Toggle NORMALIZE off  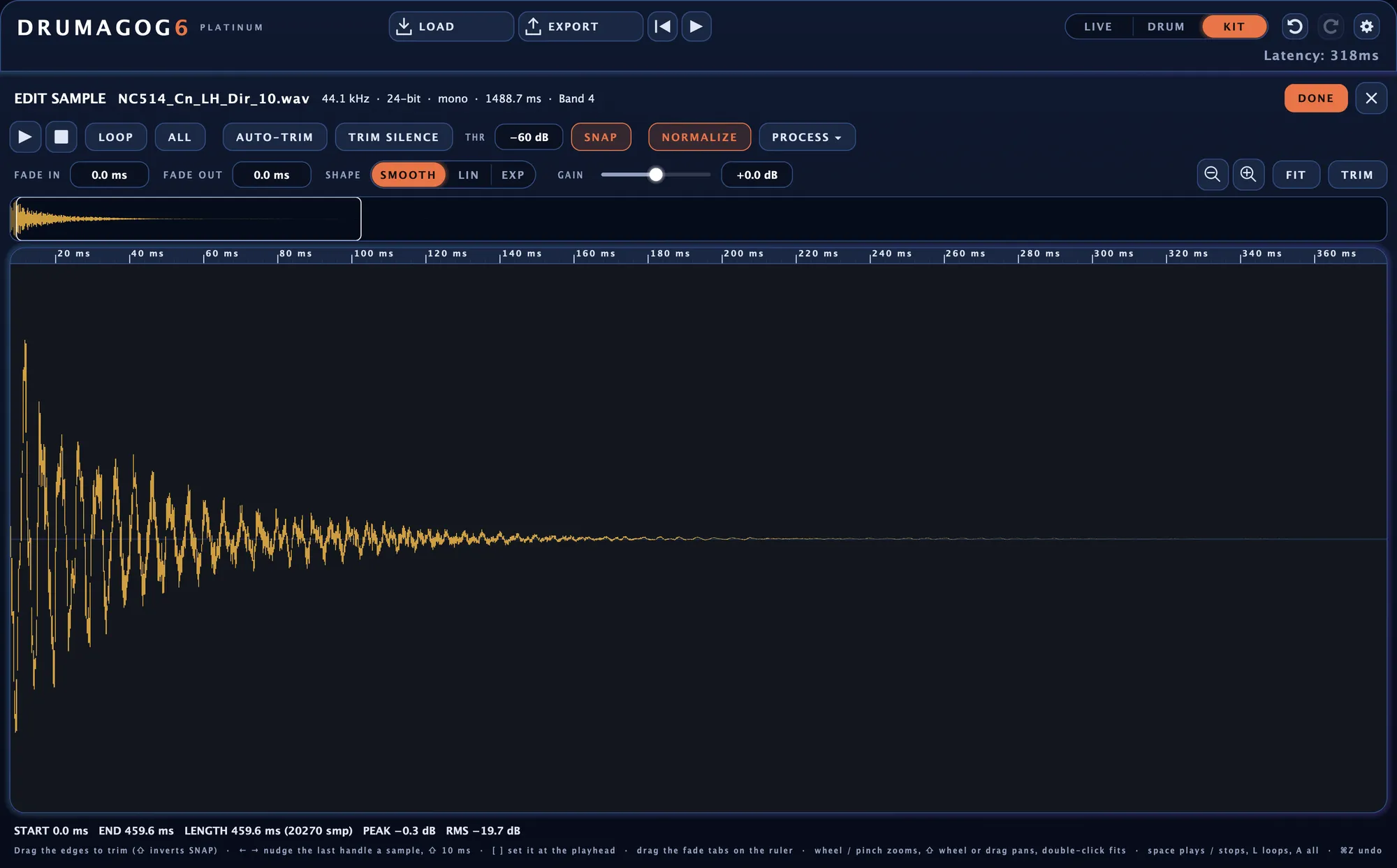click(699, 137)
